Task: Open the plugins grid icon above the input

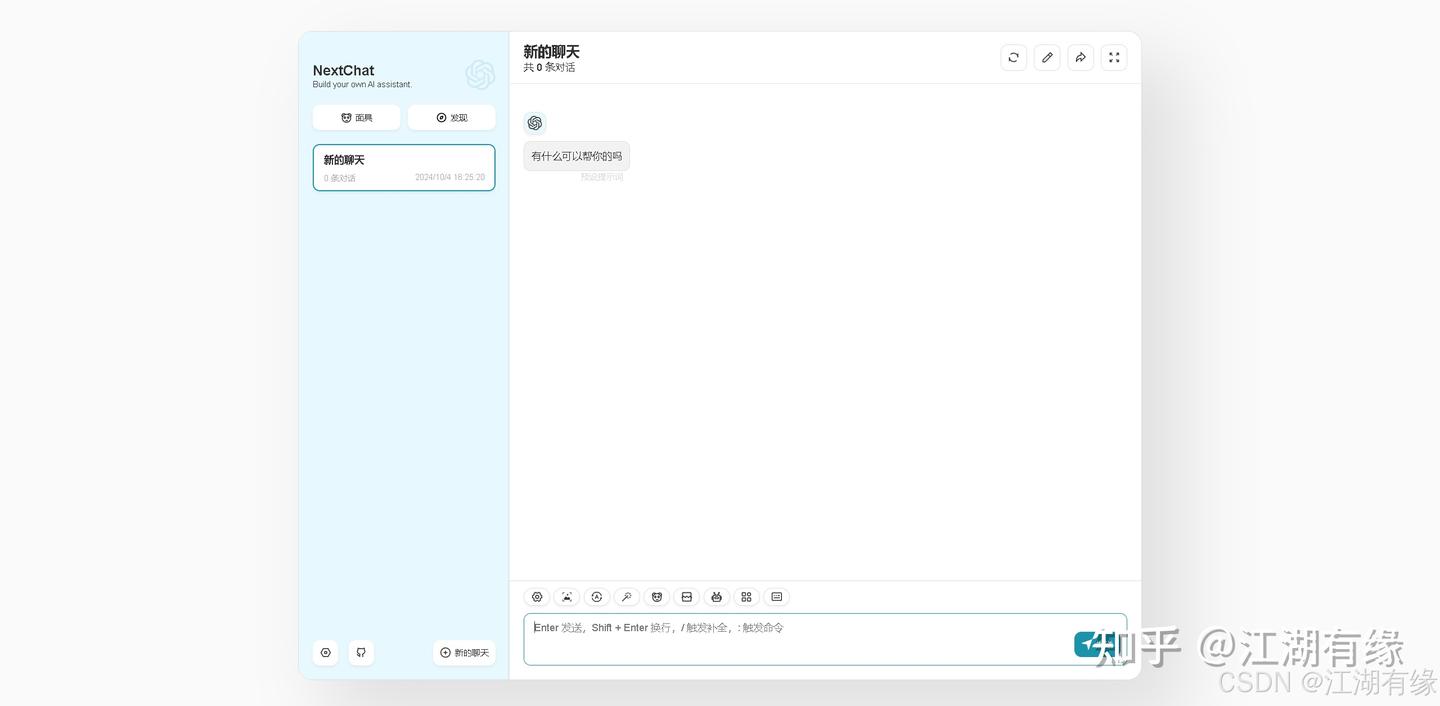Action: [747, 596]
